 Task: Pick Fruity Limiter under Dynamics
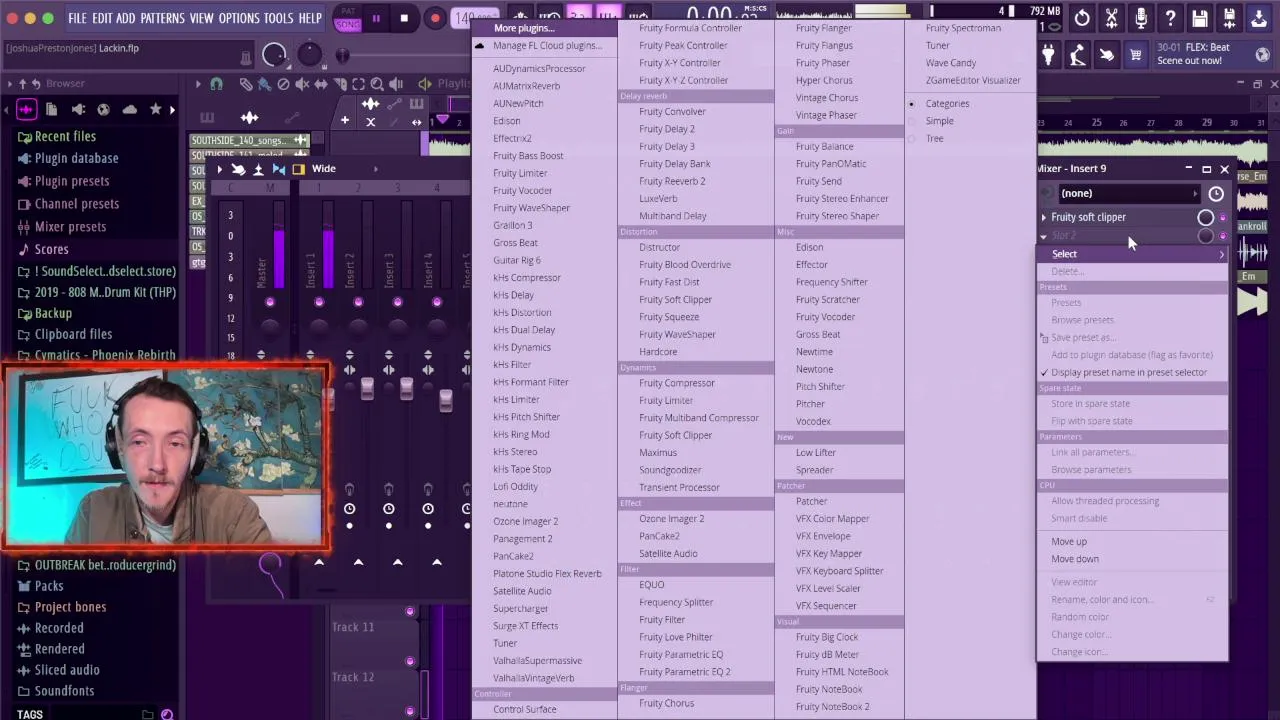(x=666, y=400)
